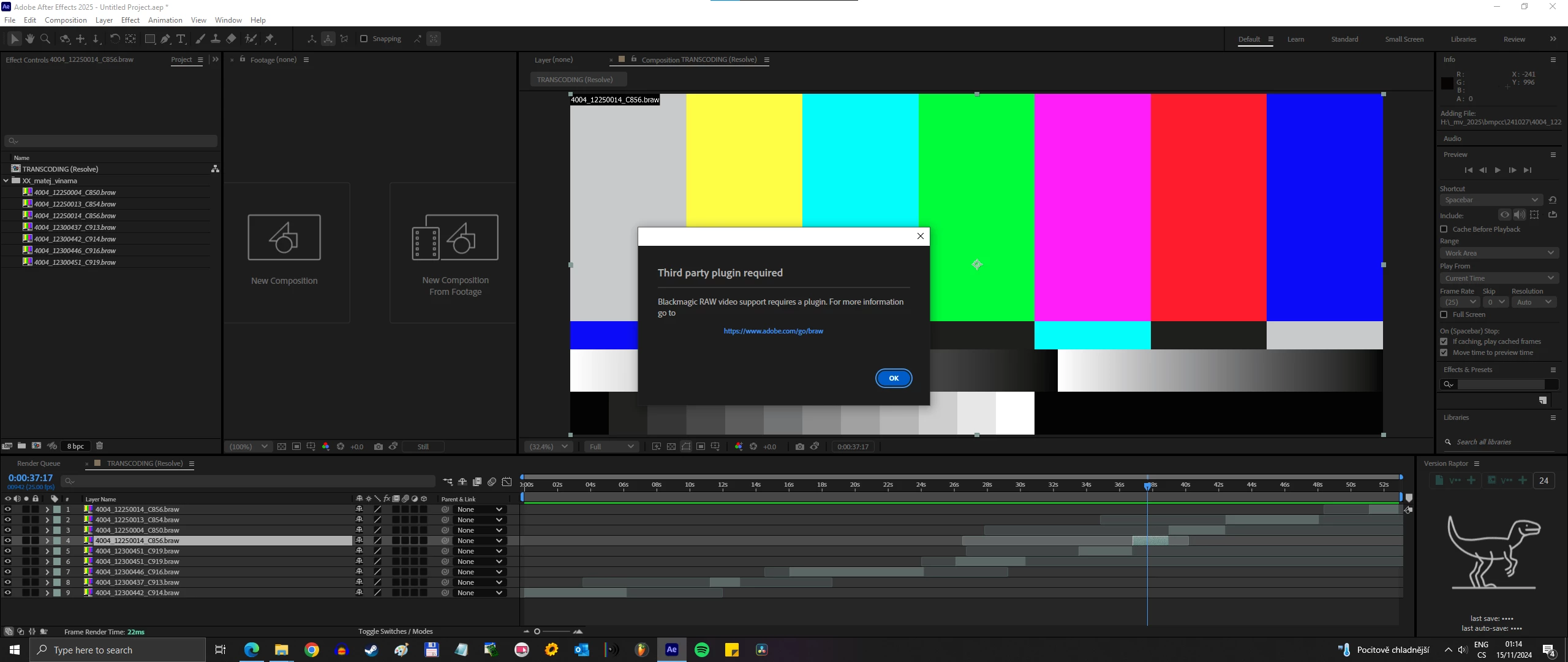Viewport: 1568px width, 662px height.
Task: Adjust the timeline zoom slider
Action: click(537, 631)
